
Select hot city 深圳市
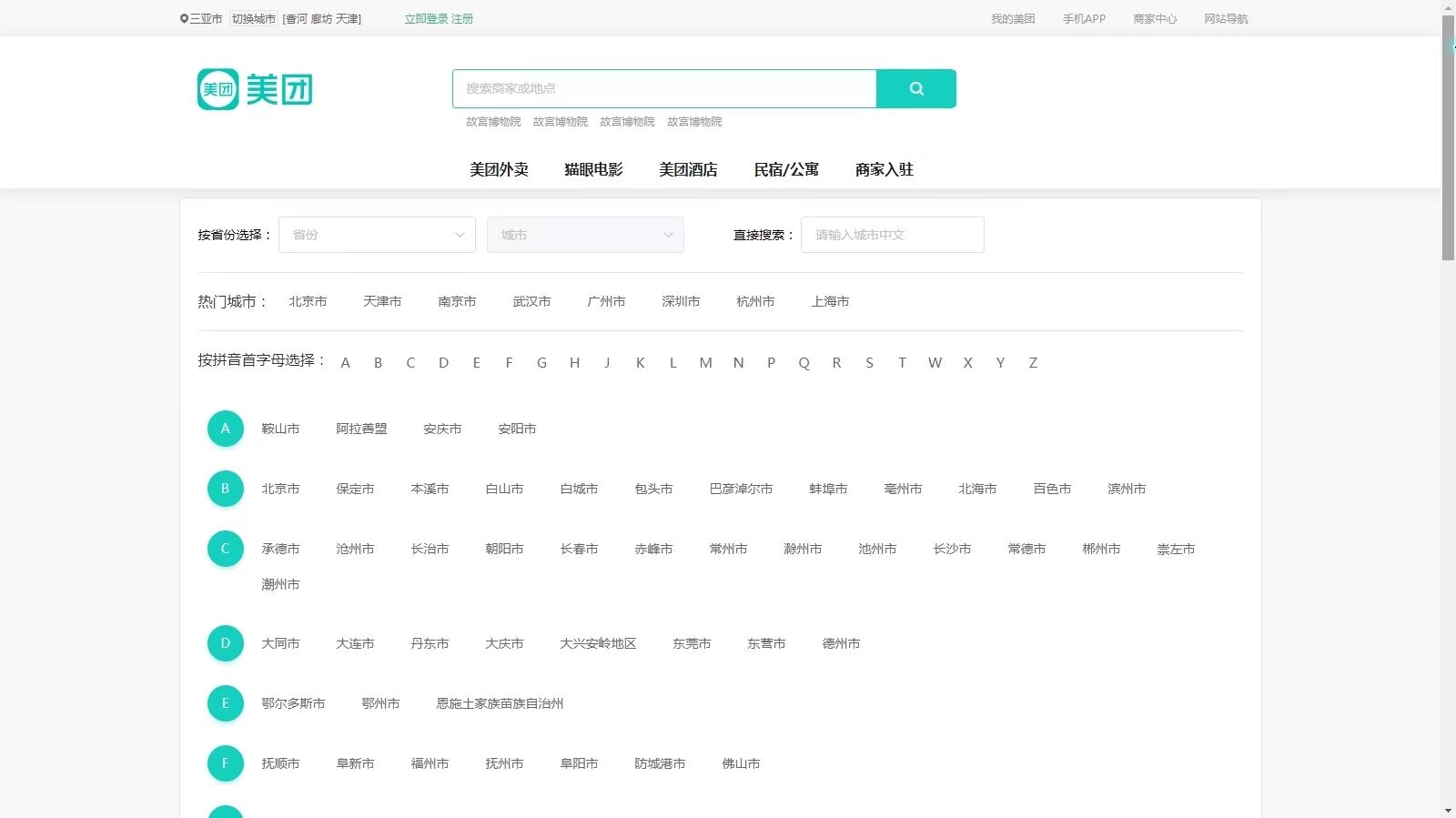click(681, 301)
